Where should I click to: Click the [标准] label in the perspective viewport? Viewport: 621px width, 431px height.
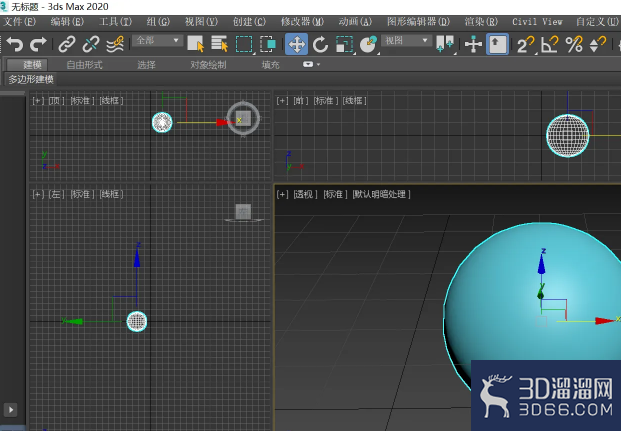pyautogui.click(x=335, y=194)
